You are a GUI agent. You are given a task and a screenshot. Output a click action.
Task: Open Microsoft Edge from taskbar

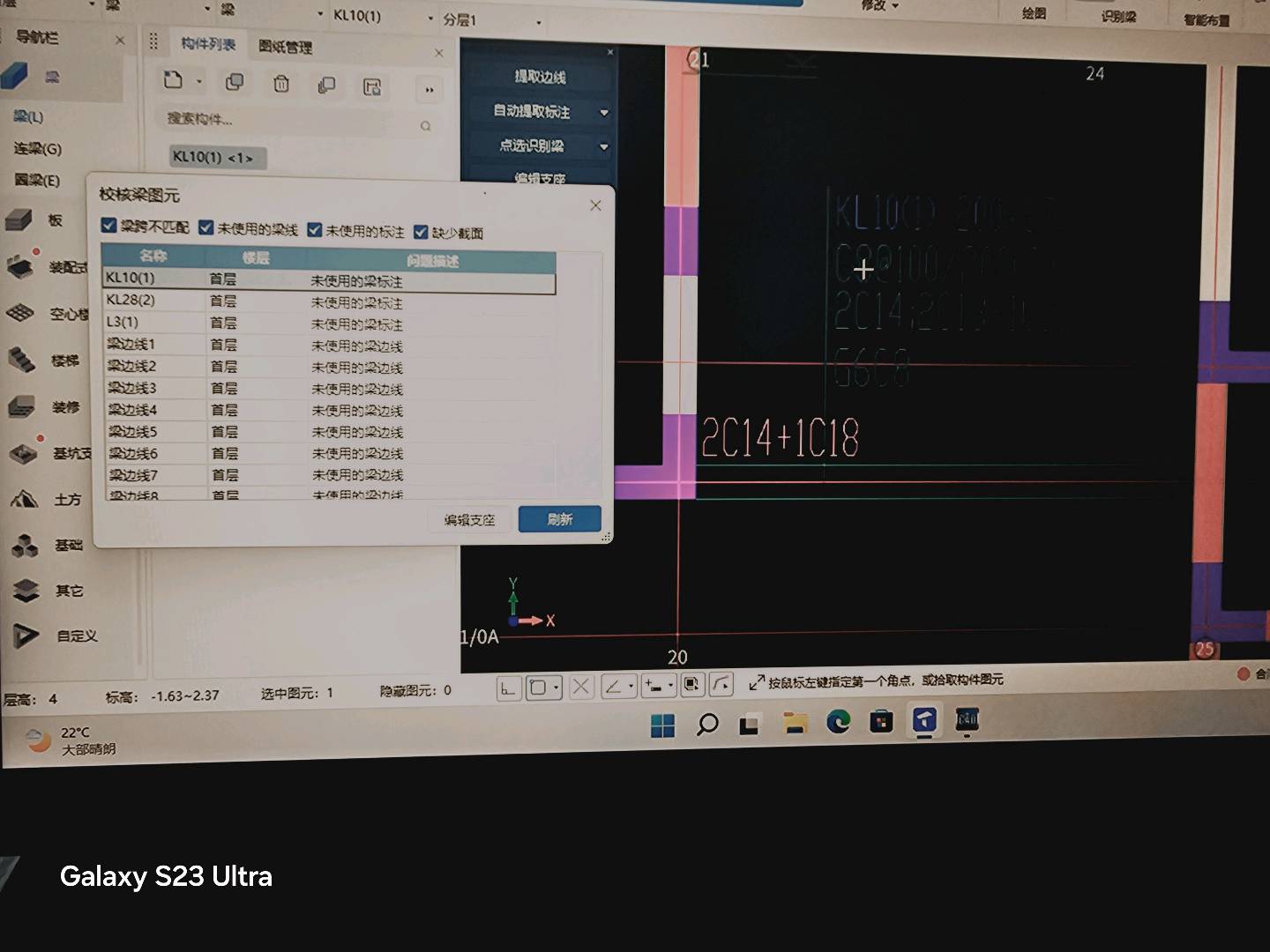coord(838,722)
